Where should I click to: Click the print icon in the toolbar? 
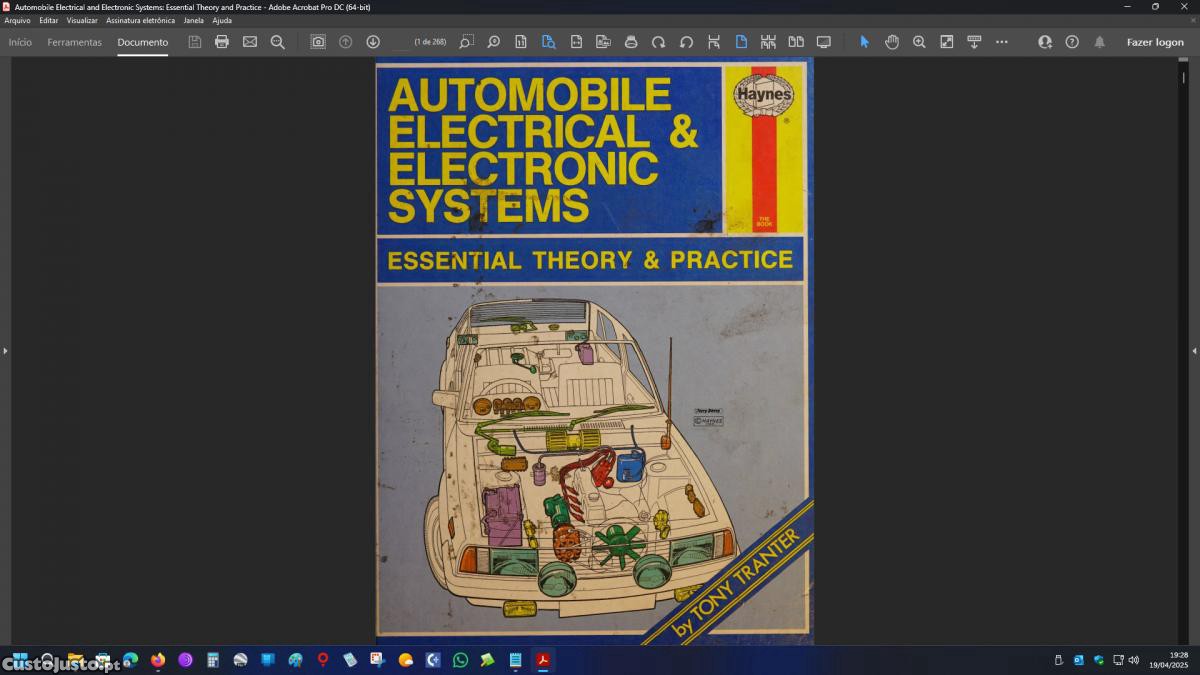[222, 42]
